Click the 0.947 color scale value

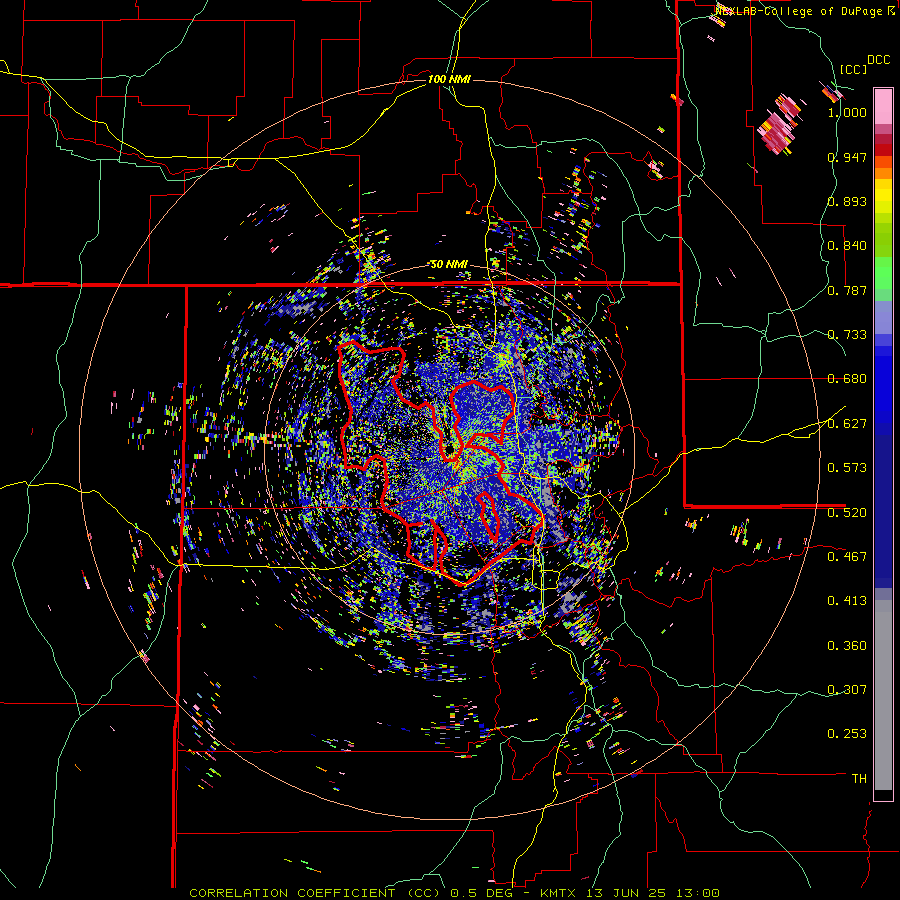847,157
